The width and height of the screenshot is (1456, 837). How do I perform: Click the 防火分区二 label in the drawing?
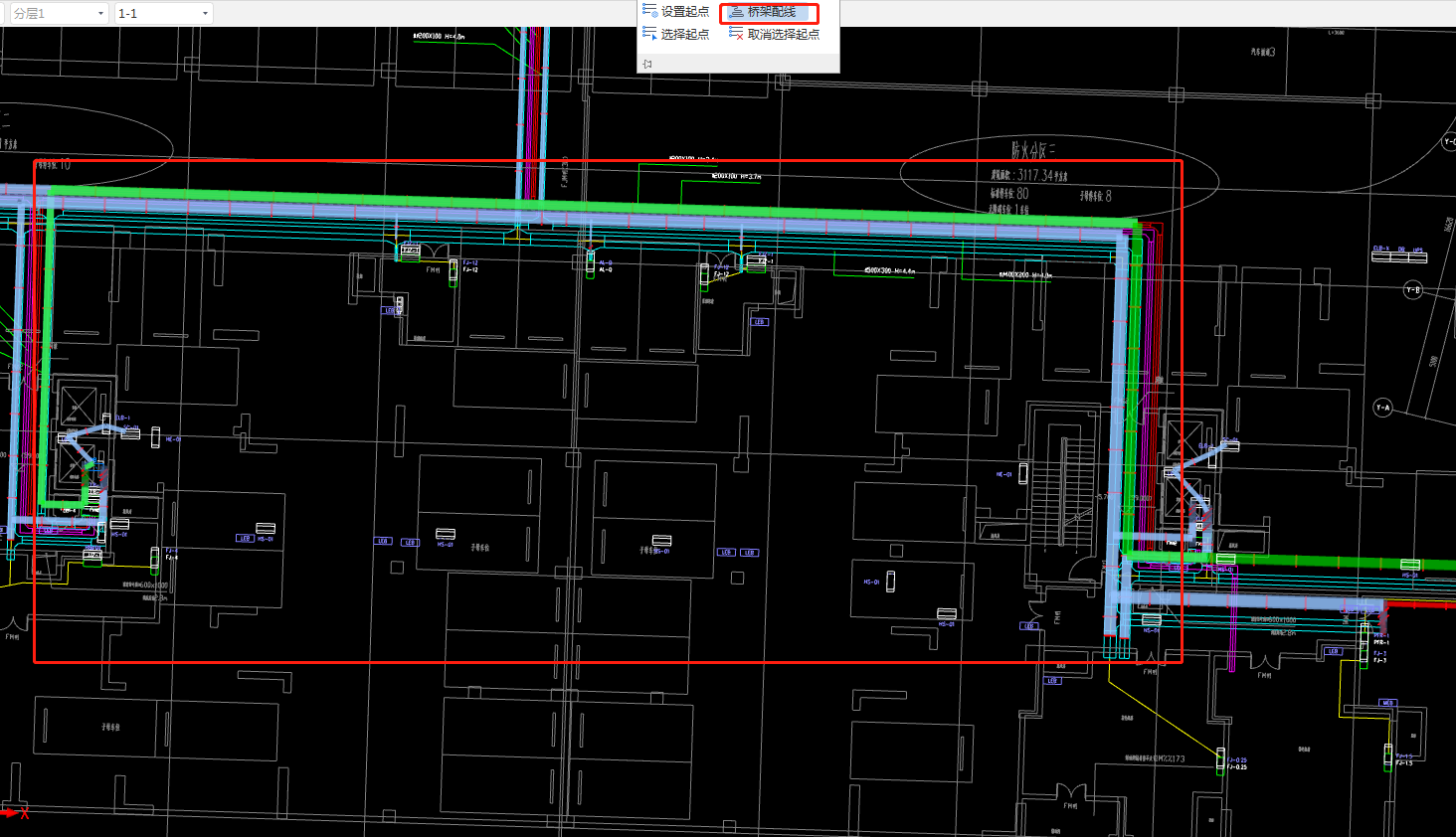click(1033, 150)
